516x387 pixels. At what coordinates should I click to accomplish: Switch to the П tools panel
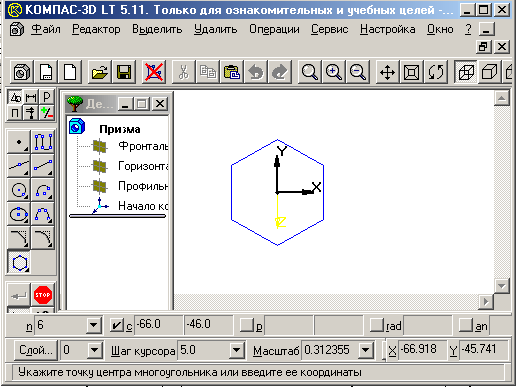[x=15, y=113]
